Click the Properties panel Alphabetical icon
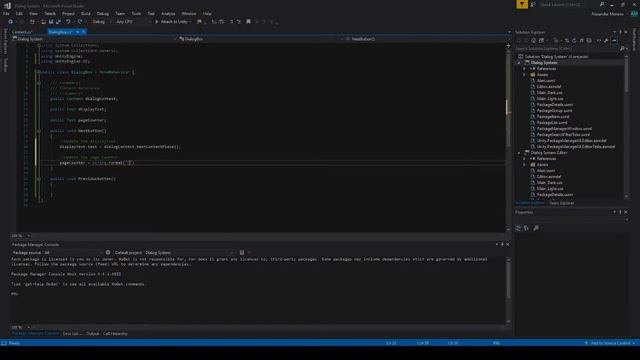Screen dimensions: 640x360 click(x=526, y=228)
